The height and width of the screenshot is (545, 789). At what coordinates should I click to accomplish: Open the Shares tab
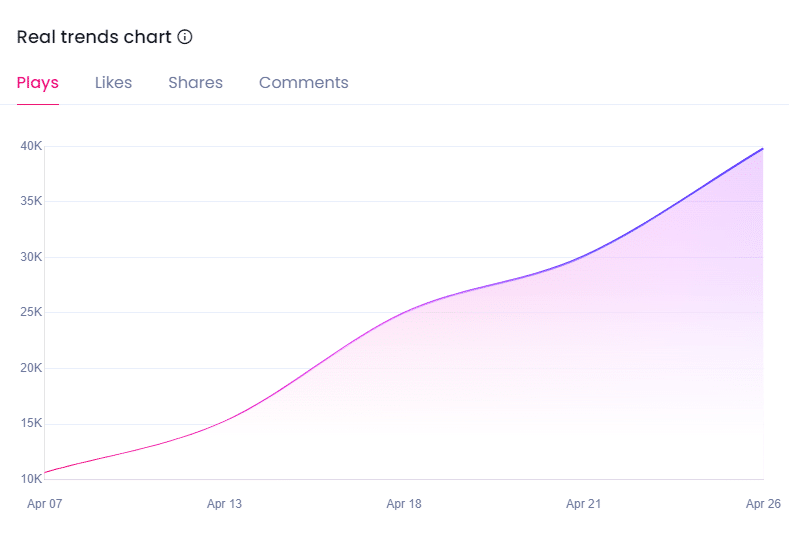[195, 83]
